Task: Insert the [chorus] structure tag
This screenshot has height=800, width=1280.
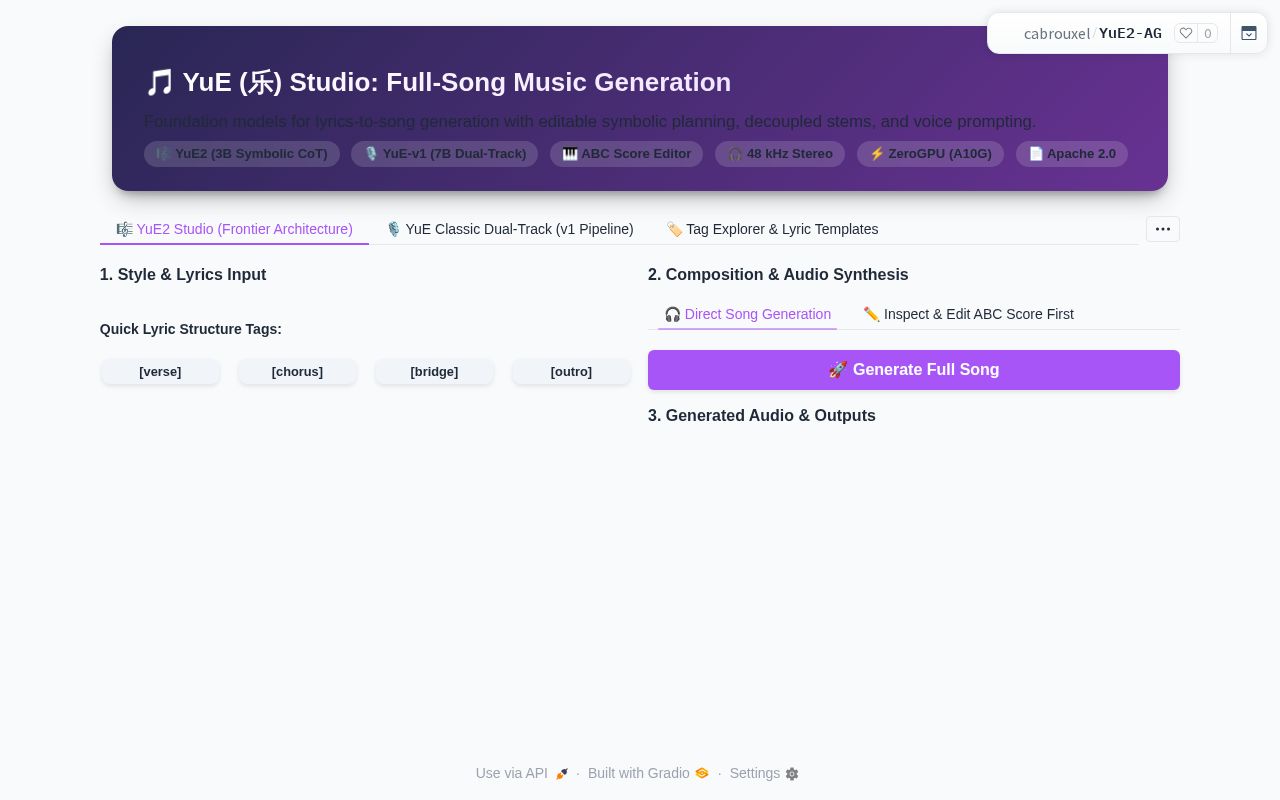Action: pyautogui.click(x=297, y=372)
